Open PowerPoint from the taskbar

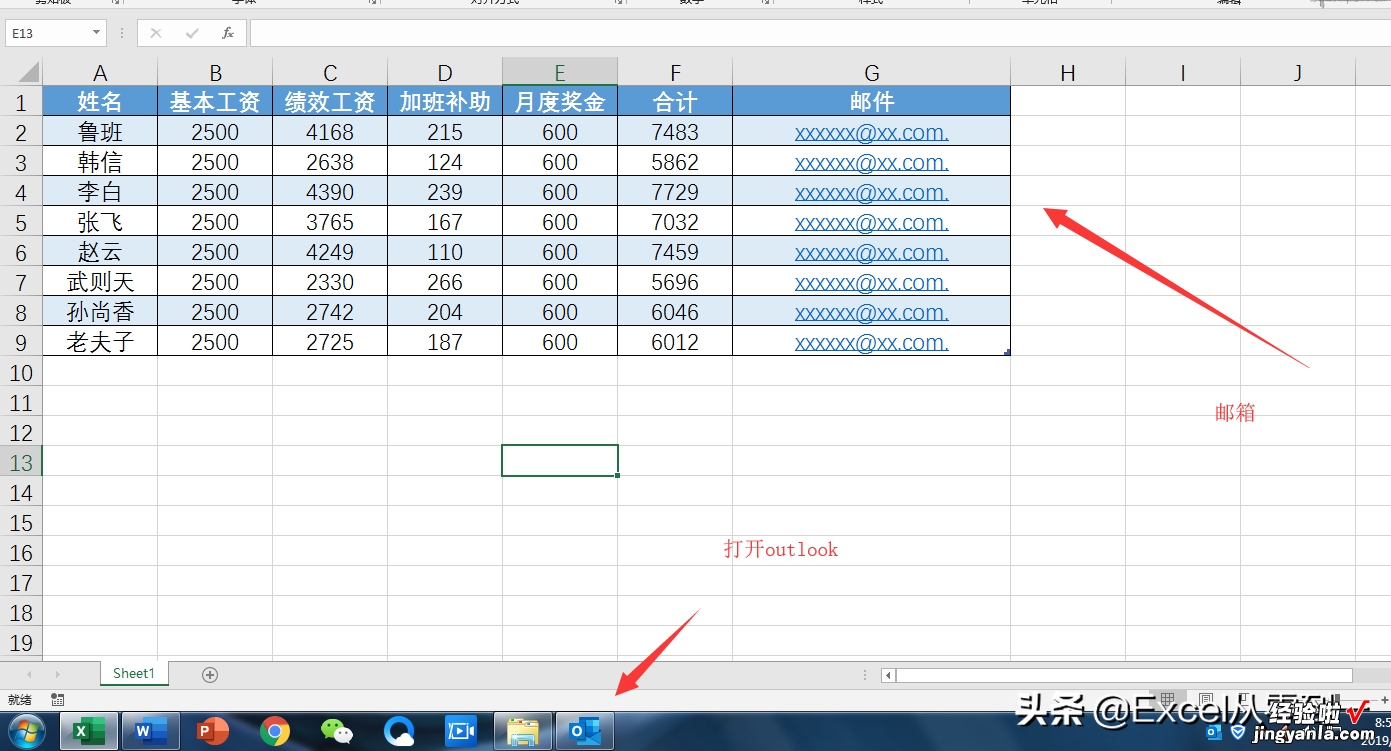212,732
